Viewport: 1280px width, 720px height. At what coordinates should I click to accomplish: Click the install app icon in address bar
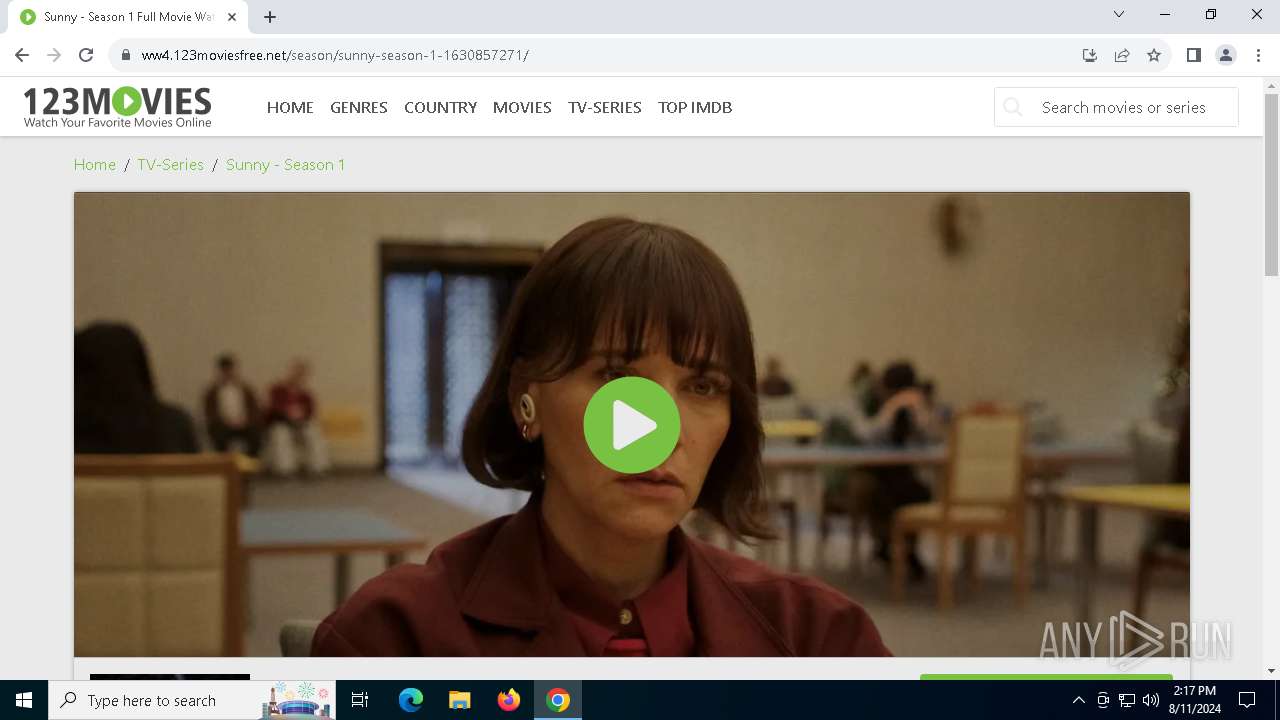(1090, 55)
